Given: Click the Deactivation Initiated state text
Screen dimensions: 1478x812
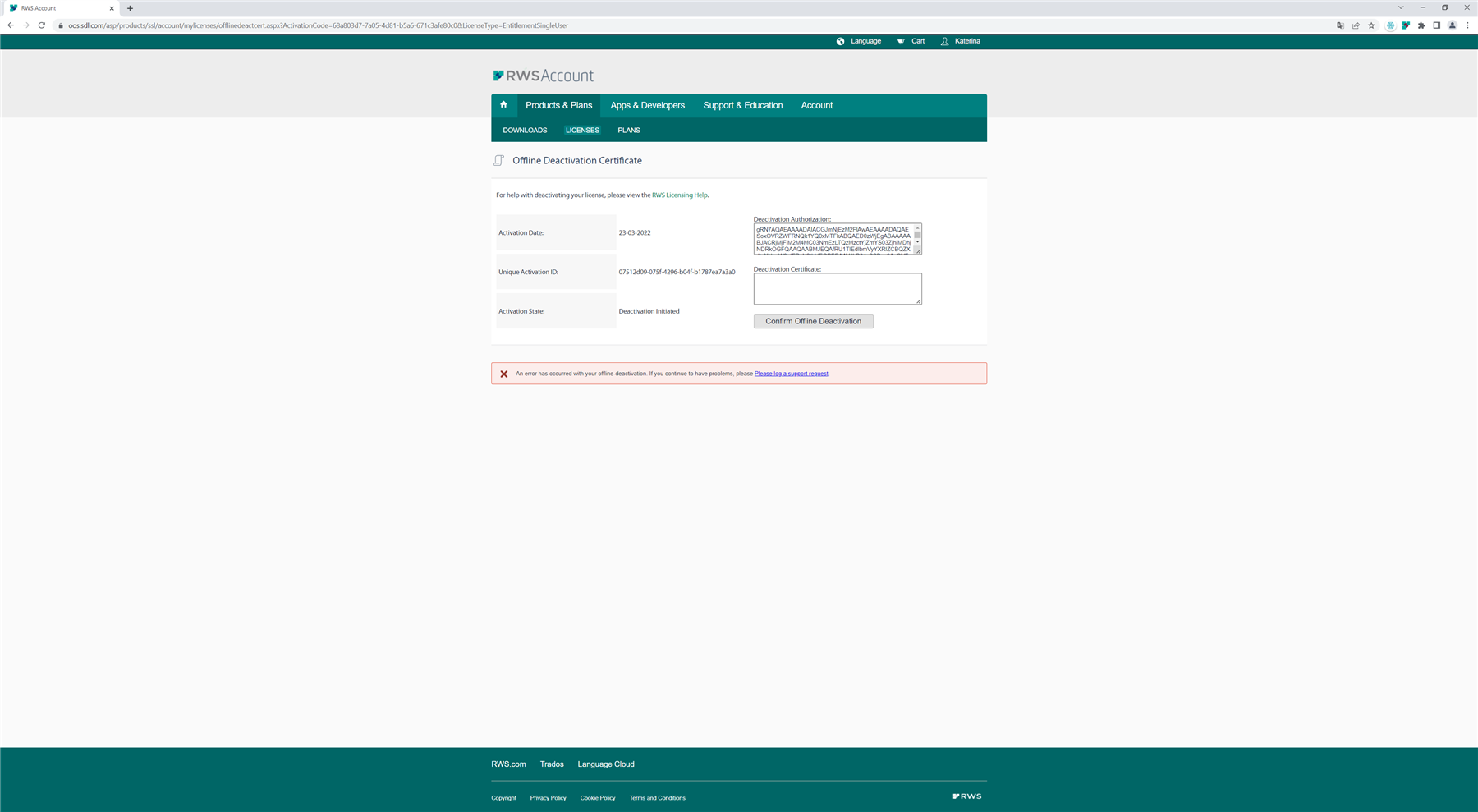Looking at the screenshot, I should 649,311.
